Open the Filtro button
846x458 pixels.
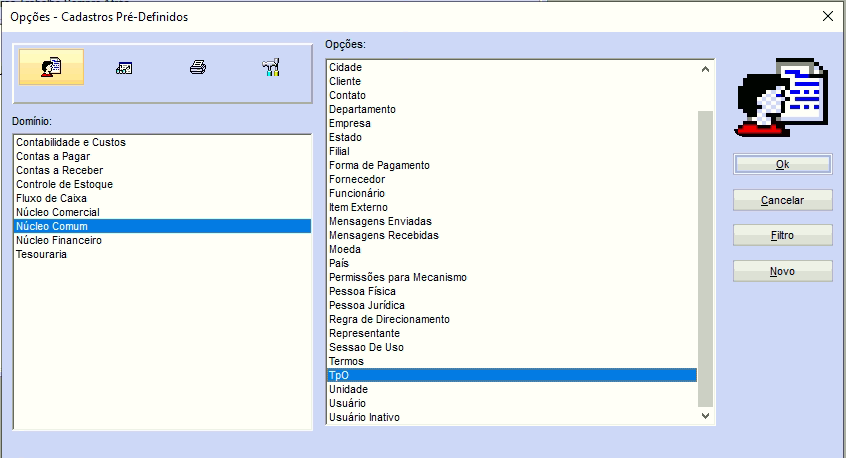(782, 235)
